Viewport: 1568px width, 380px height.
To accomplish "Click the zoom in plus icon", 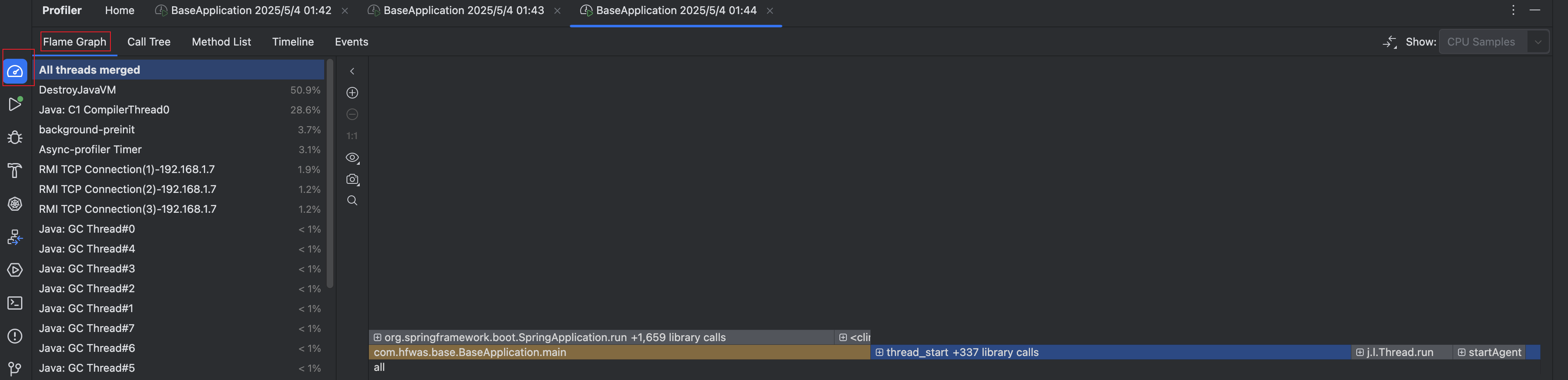I will click(x=352, y=93).
